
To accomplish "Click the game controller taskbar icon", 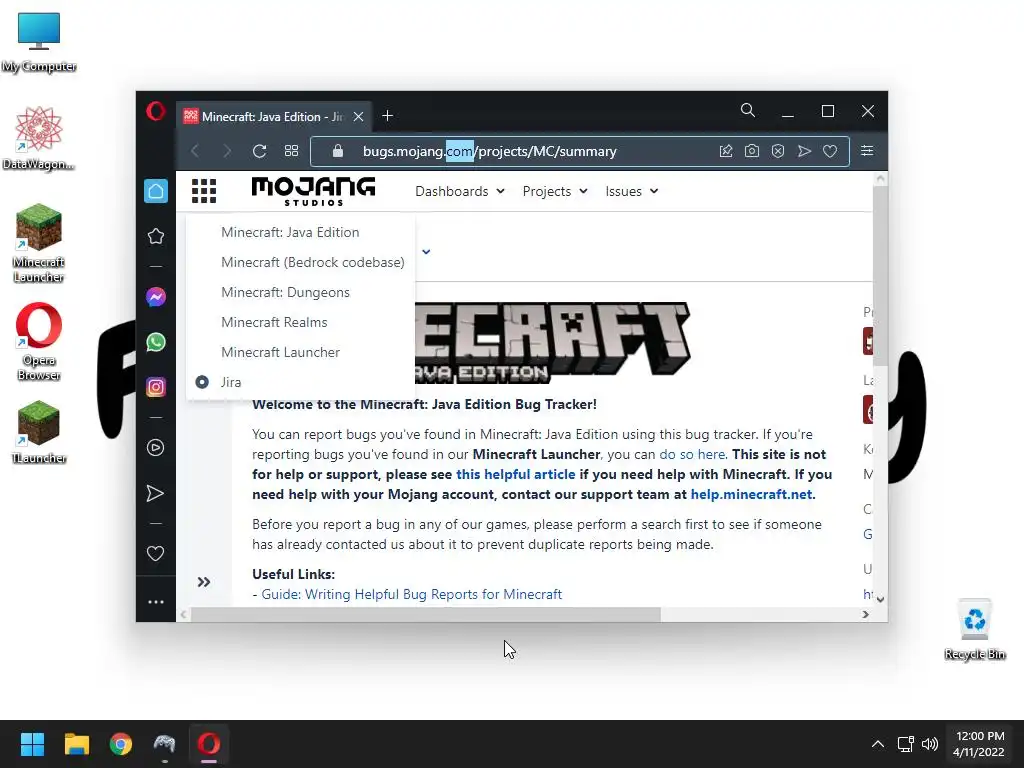I will [x=165, y=744].
